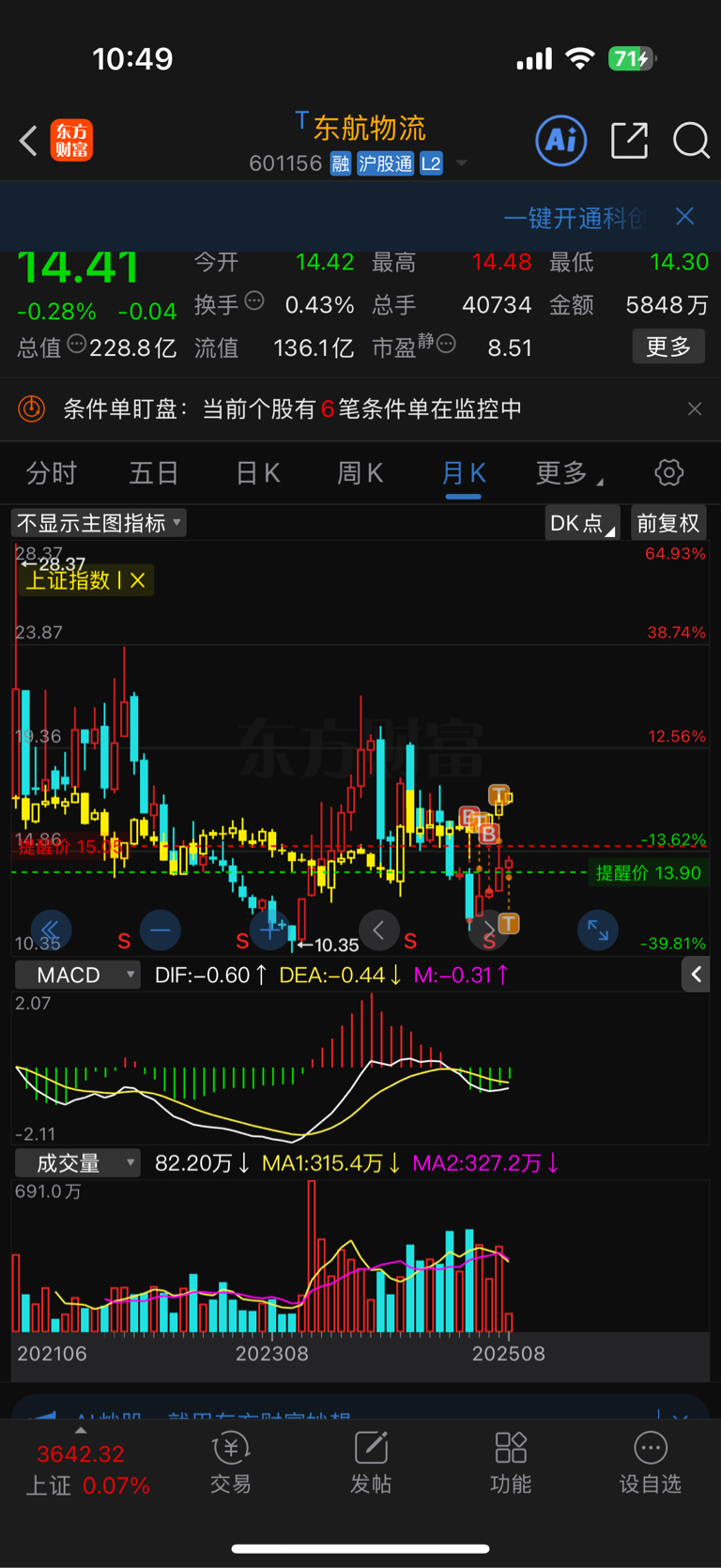
Task: Jump chart to earliest with double-left arrow
Action: point(51,930)
